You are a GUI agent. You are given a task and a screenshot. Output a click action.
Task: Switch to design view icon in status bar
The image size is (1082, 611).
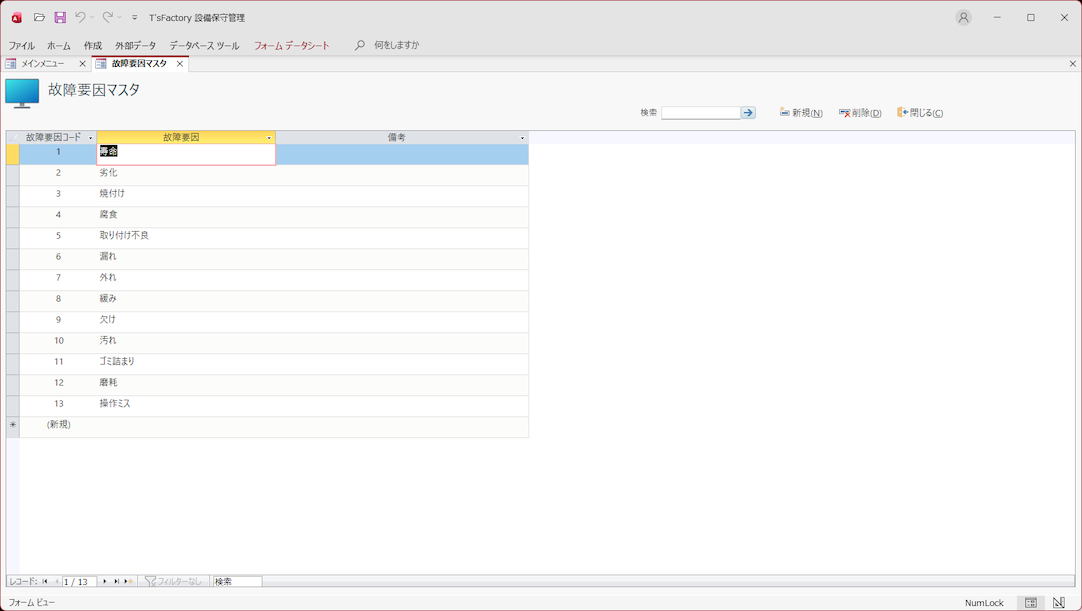[x=1059, y=603]
